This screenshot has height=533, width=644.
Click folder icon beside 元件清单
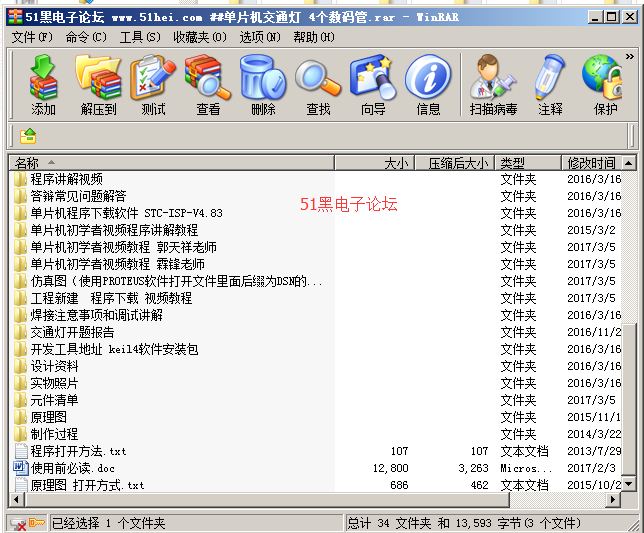[20, 400]
